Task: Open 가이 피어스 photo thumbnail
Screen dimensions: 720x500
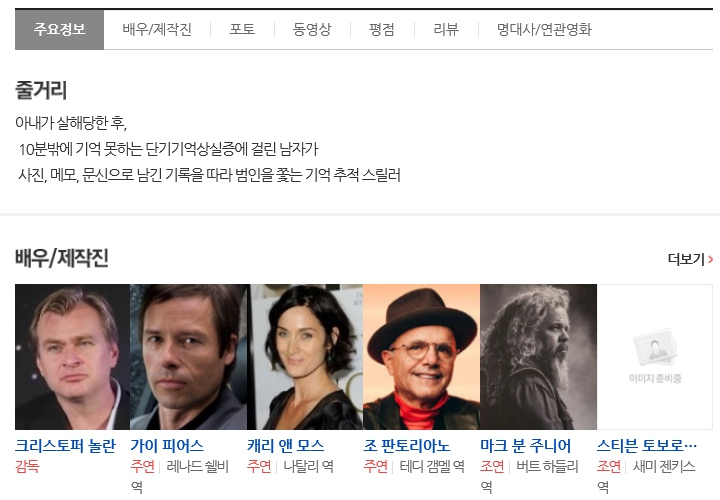Action: (x=188, y=357)
